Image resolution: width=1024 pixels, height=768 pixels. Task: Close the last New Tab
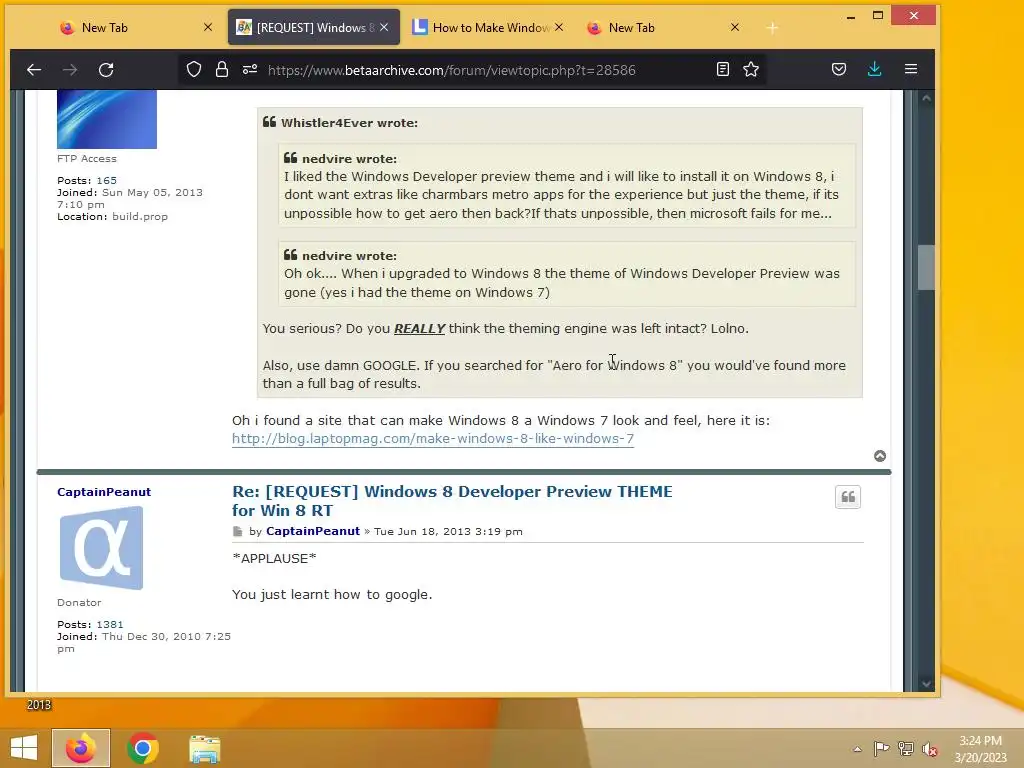[x=735, y=27]
